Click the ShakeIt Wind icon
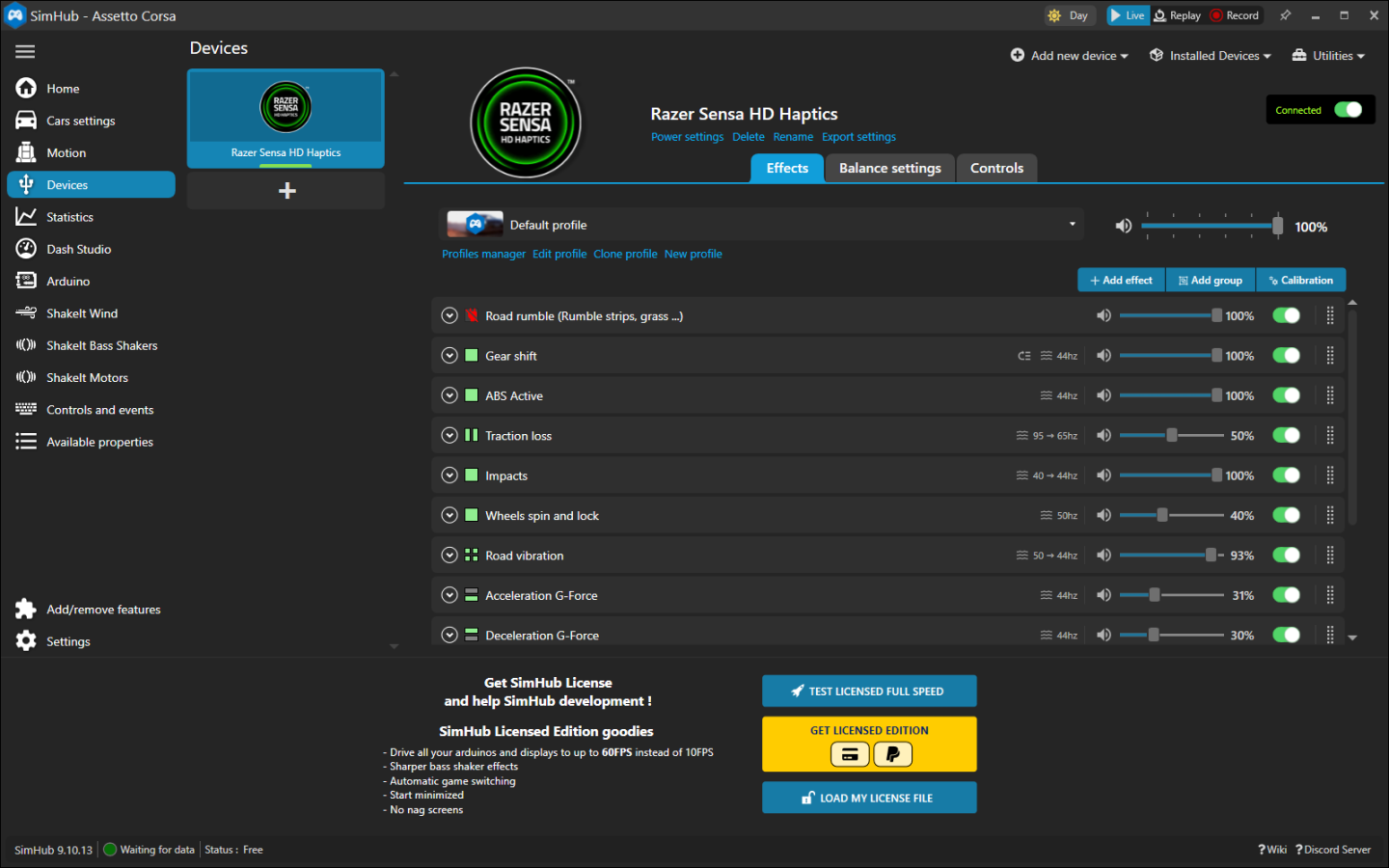Viewport: 1389px width, 868px height. [26, 312]
